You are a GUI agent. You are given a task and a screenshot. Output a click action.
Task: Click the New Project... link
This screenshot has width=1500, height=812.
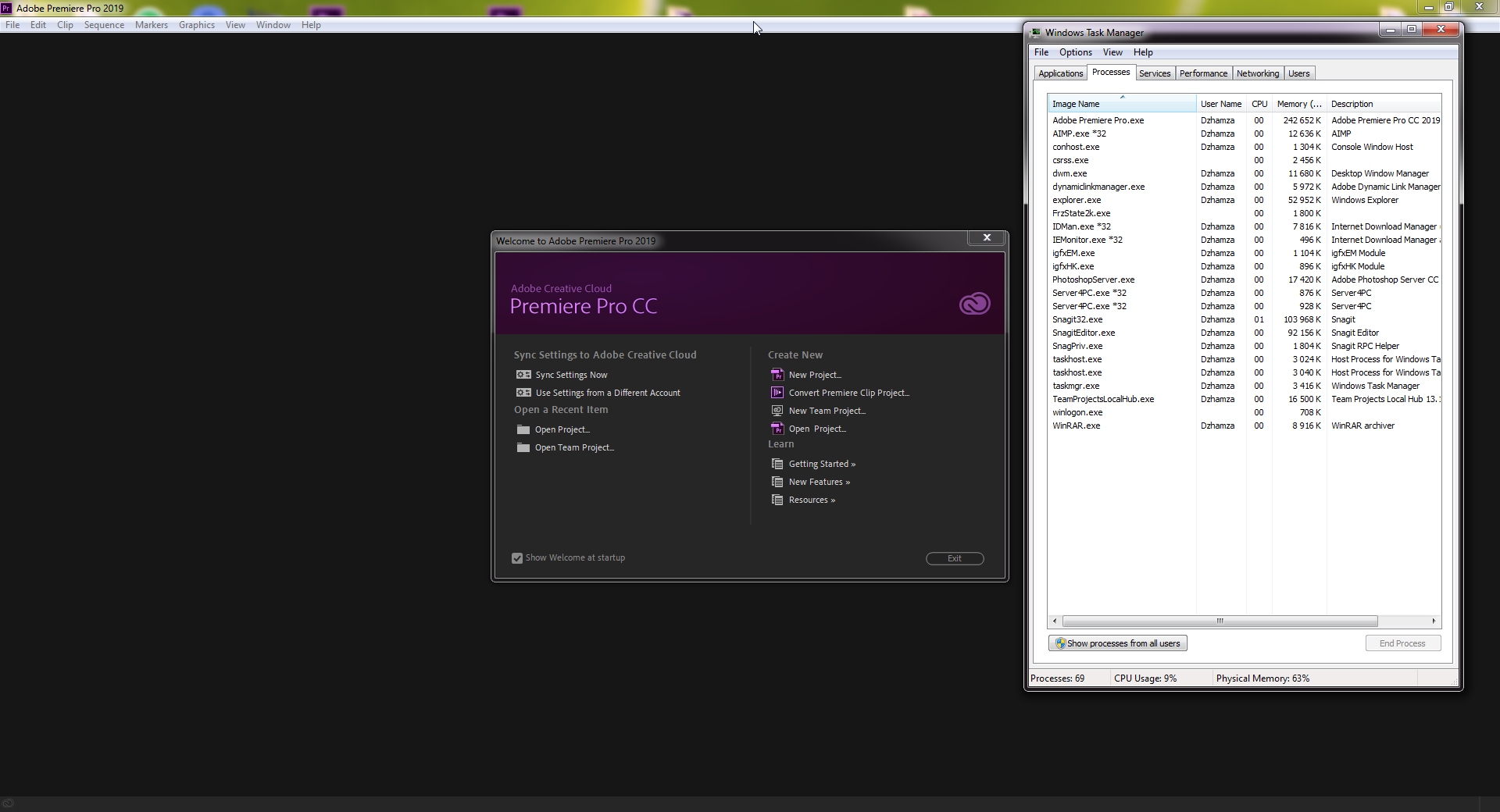point(815,375)
